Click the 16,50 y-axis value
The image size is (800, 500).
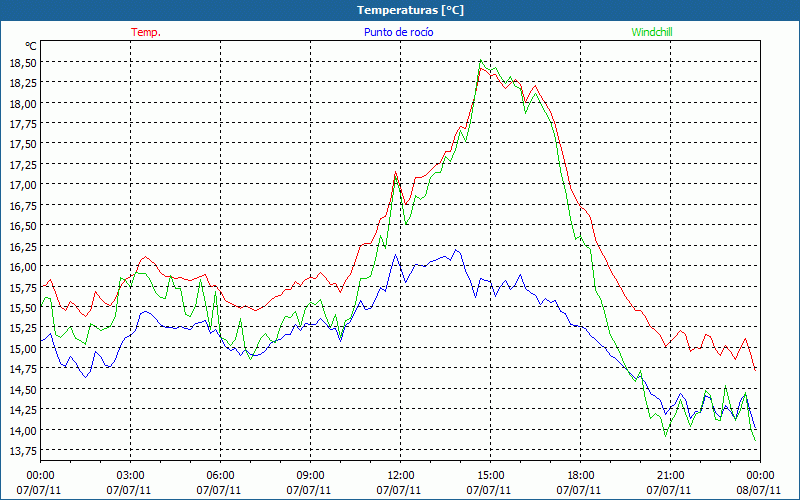tap(23, 226)
